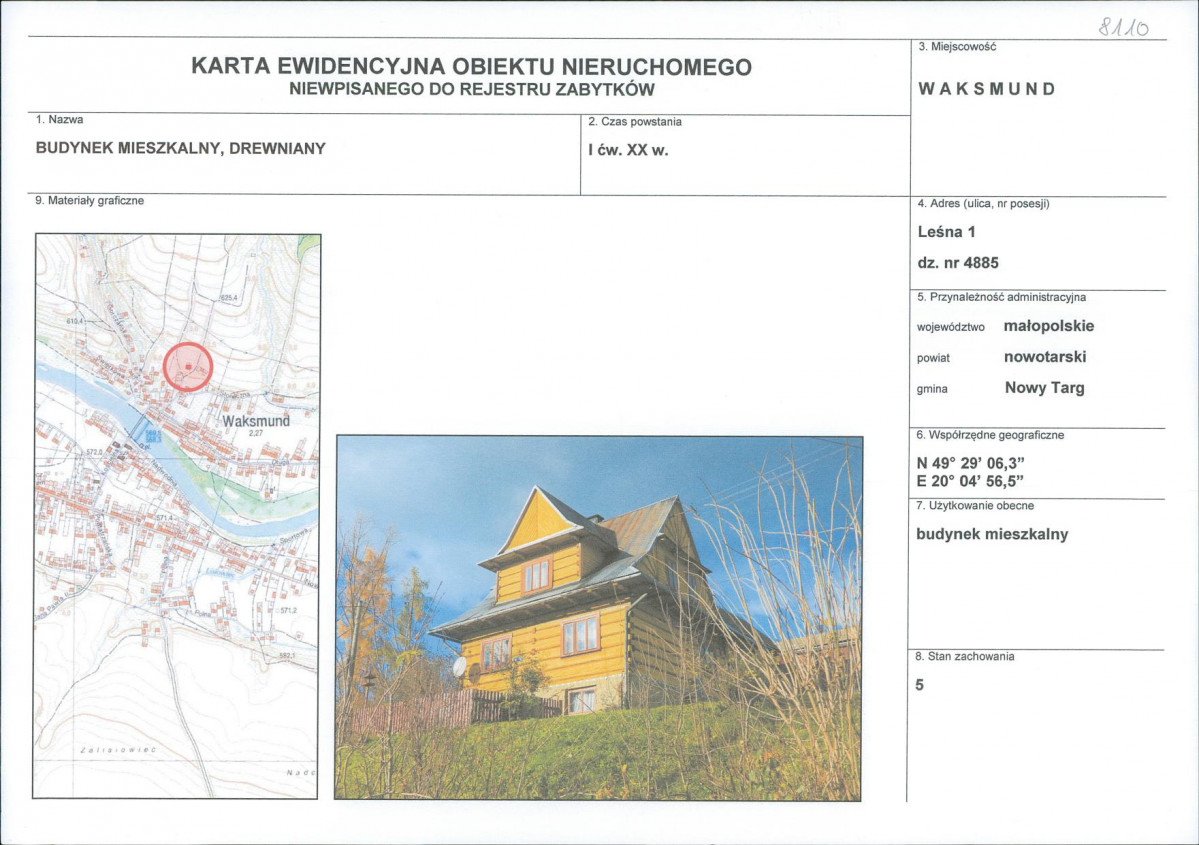Screen dimensions: 1199x845
Task: Click the value 'małopolskie'
Action: point(1048,327)
